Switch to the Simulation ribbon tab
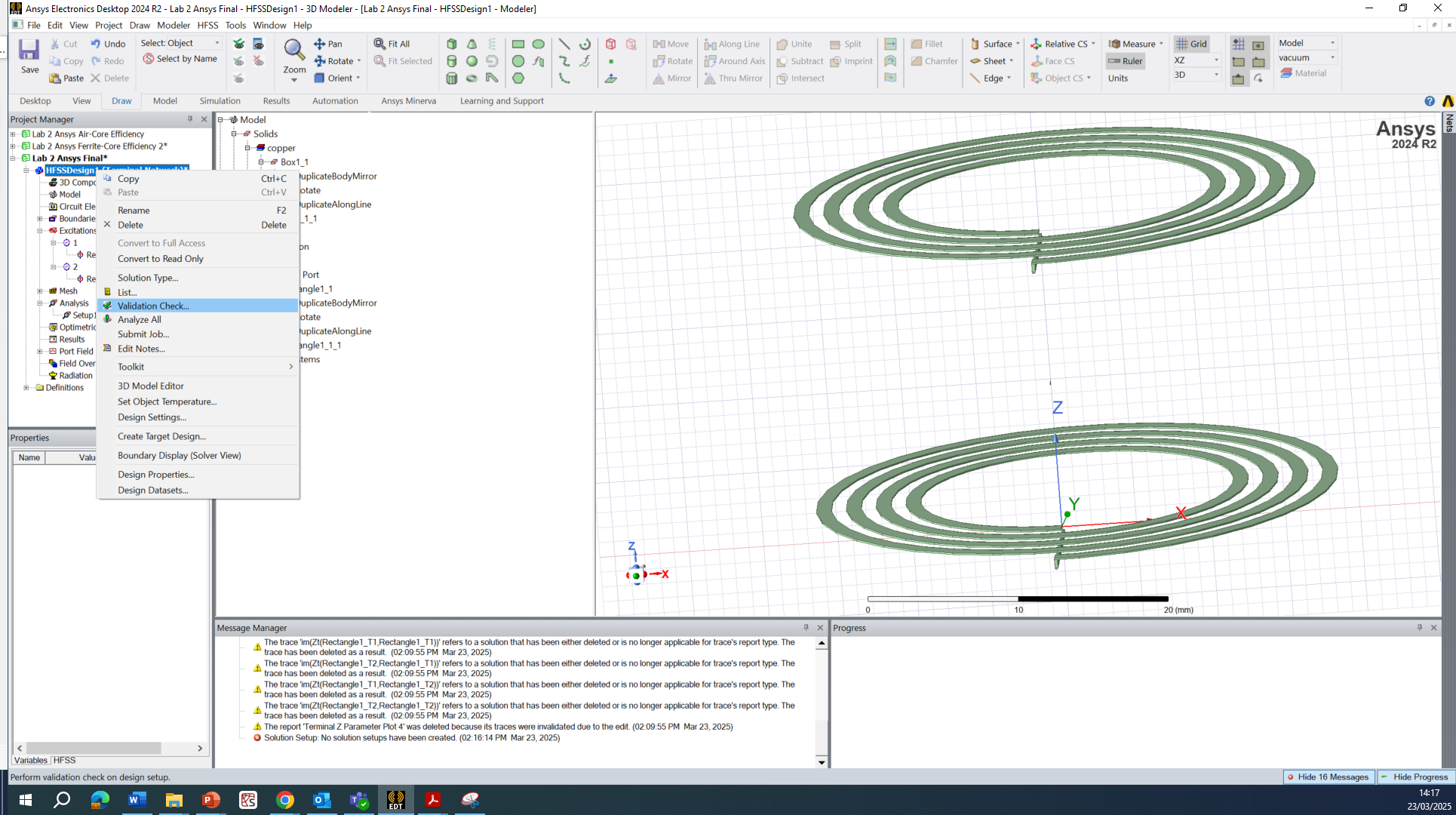1456x815 pixels. tap(220, 101)
